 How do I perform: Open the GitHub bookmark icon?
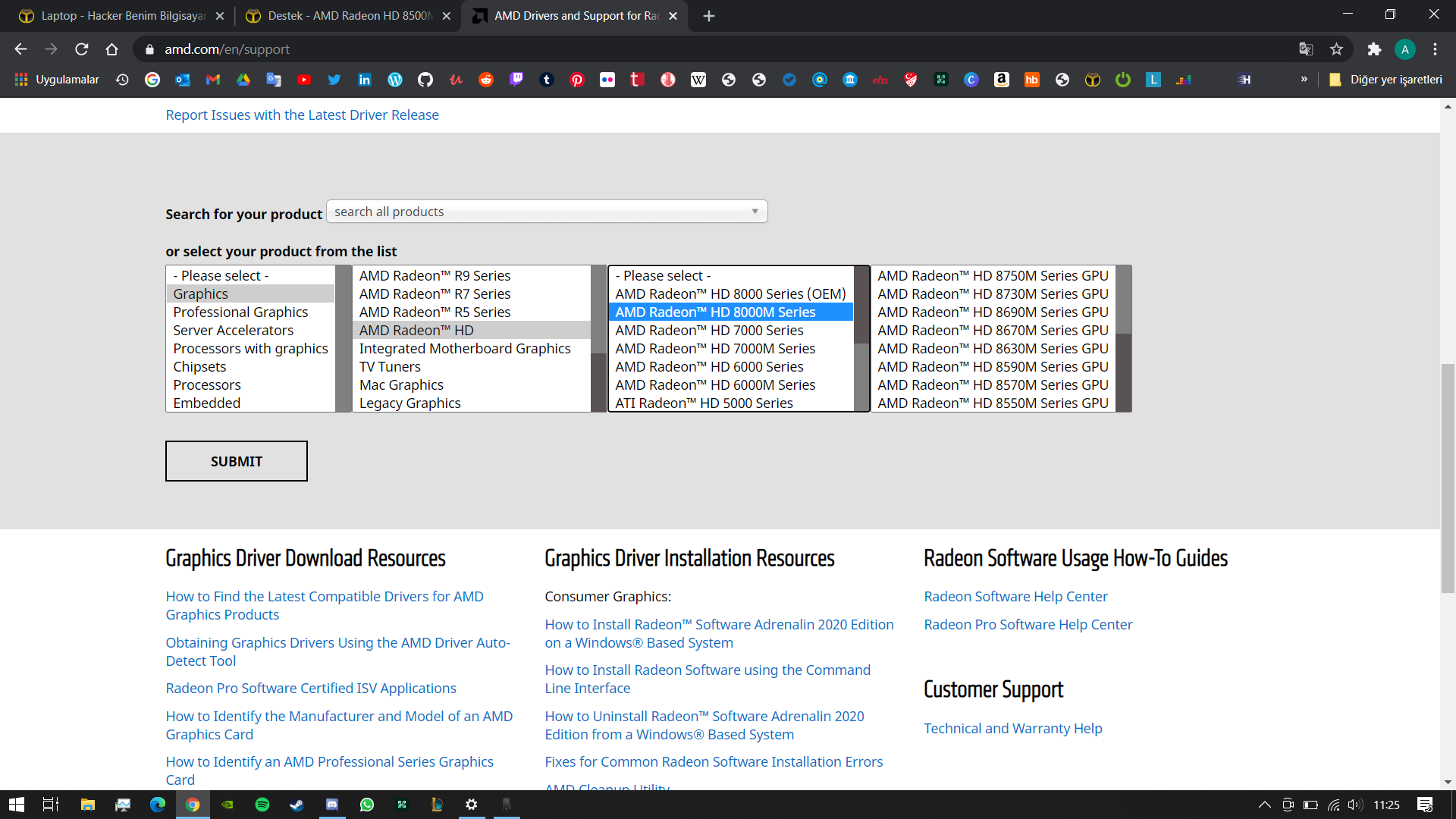point(425,80)
